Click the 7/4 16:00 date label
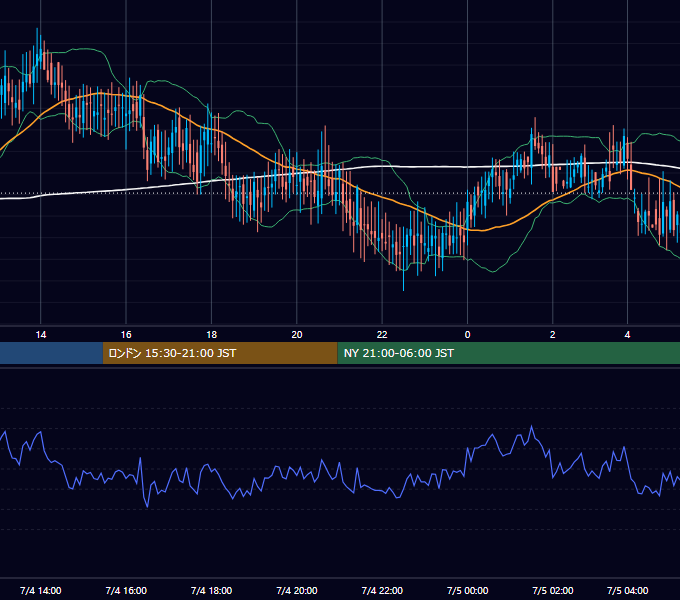The image size is (680, 600). tap(126, 590)
